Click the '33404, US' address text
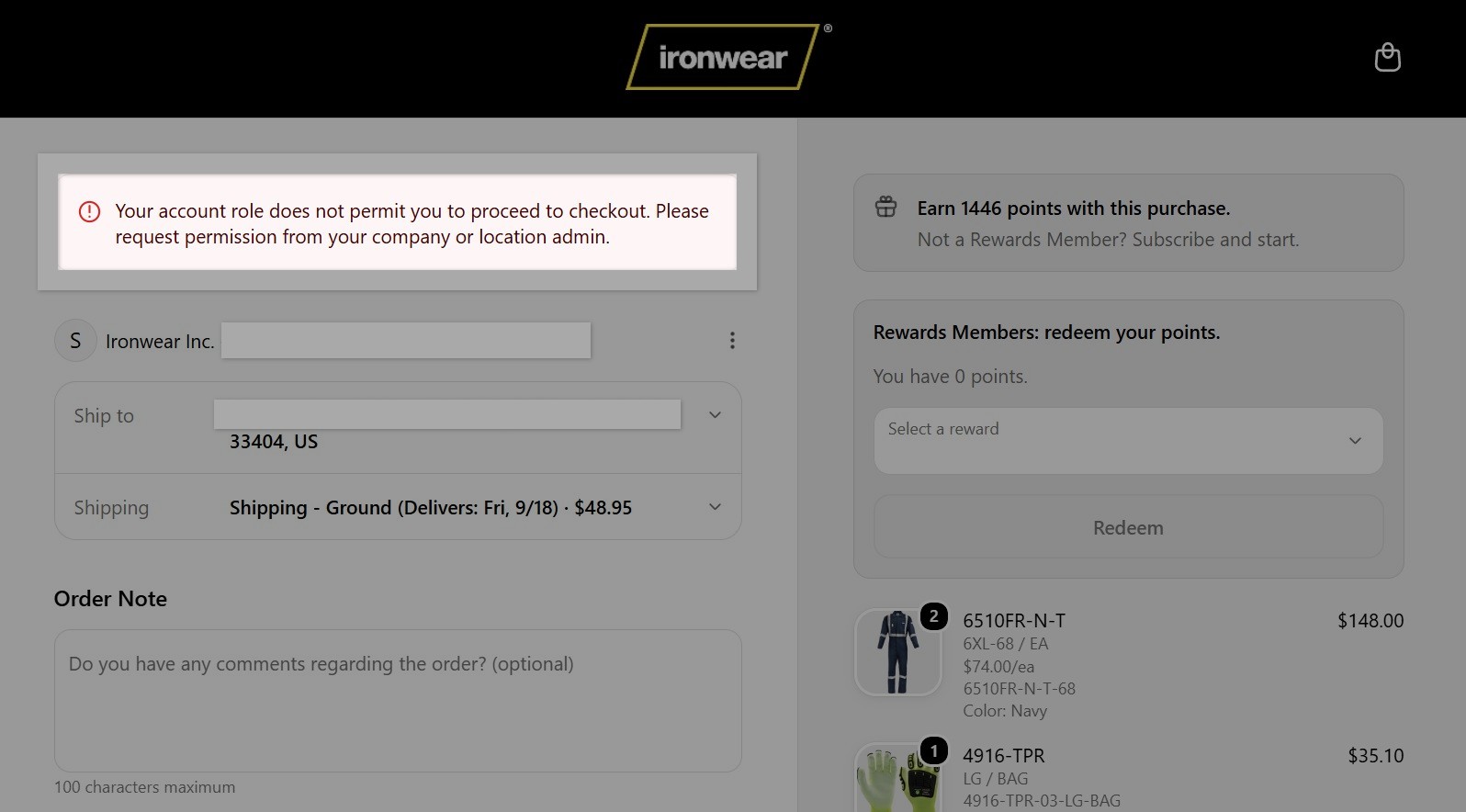 coord(274,442)
